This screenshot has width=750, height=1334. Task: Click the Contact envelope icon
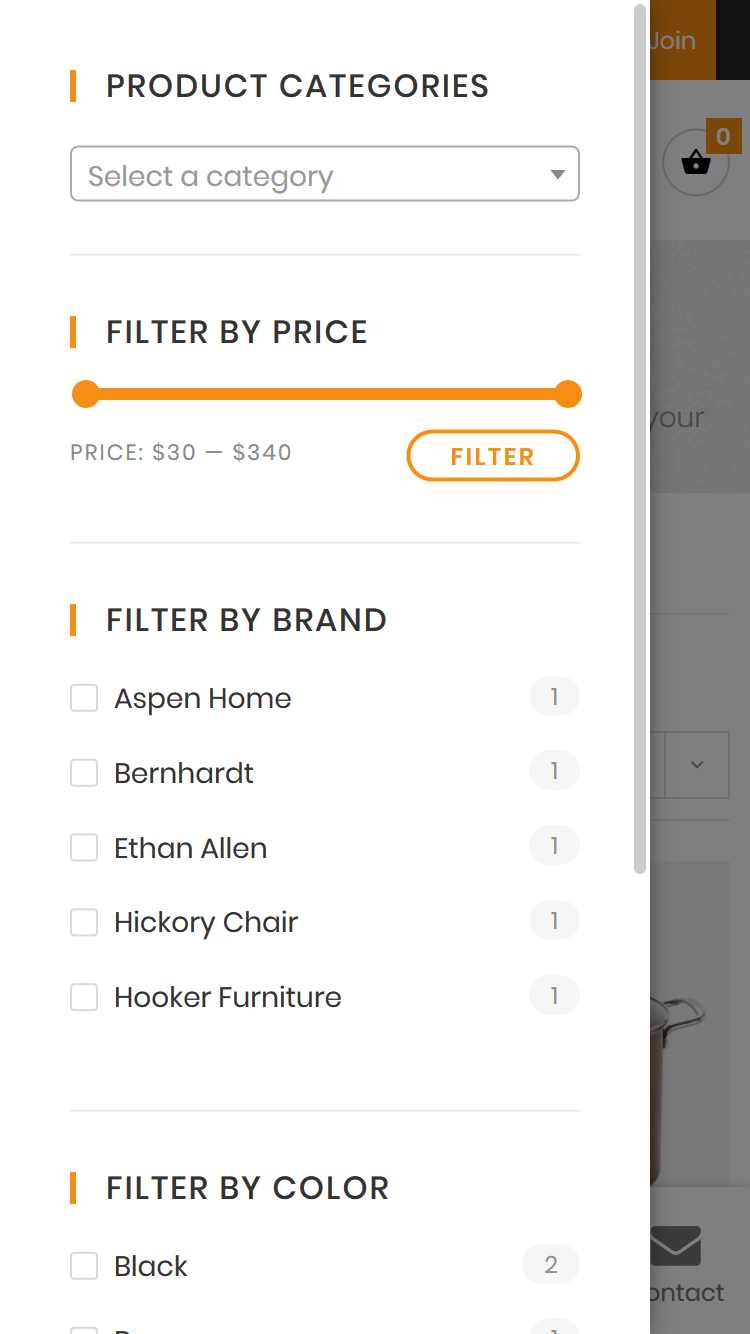(x=675, y=1246)
